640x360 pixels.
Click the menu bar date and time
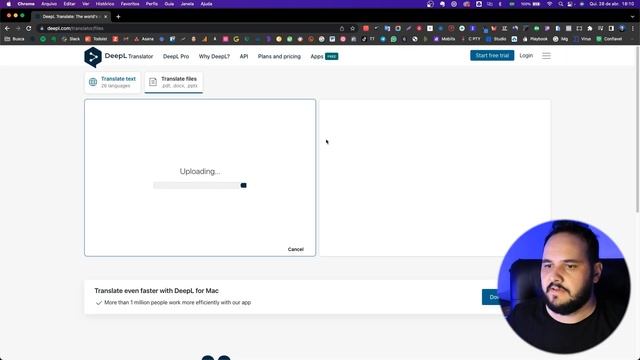[x=612, y=4]
